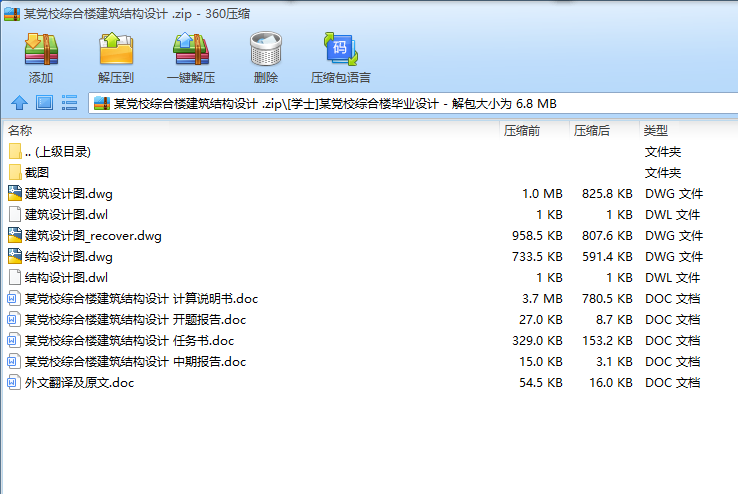Click the 3.7 MB size value
The width and height of the screenshot is (738, 494).
[542, 298]
